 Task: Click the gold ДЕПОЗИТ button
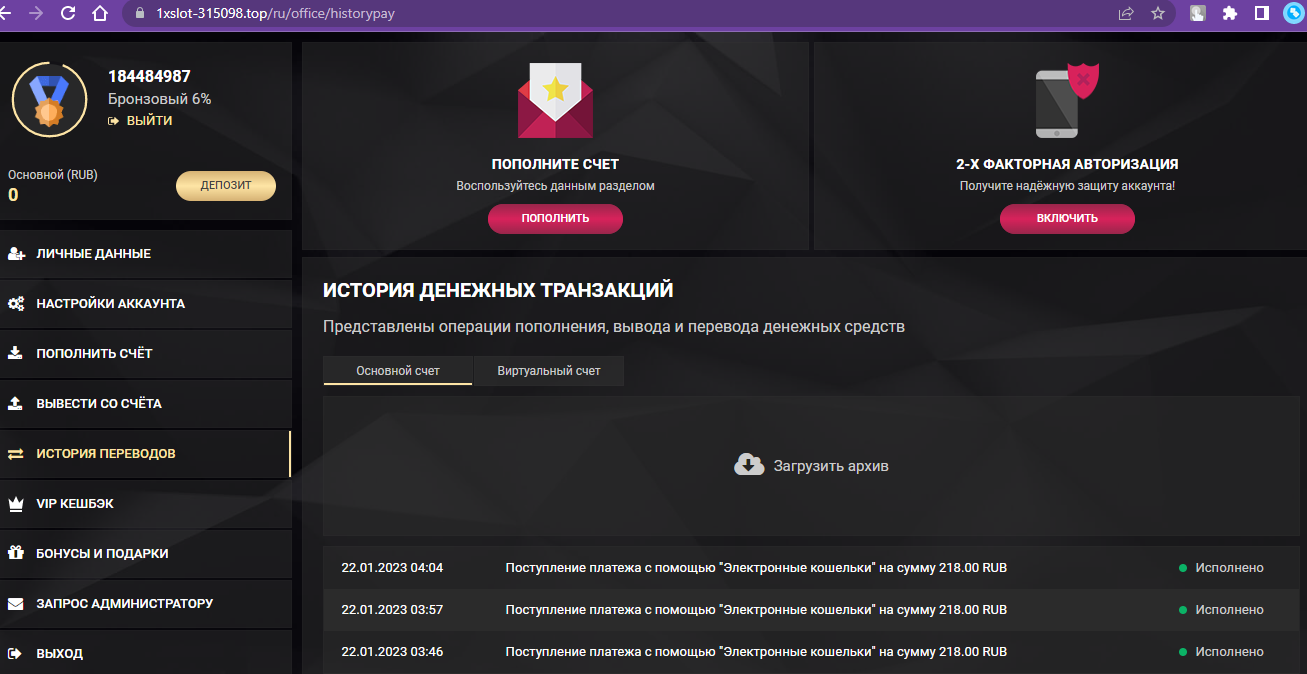[x=226, y=186]
